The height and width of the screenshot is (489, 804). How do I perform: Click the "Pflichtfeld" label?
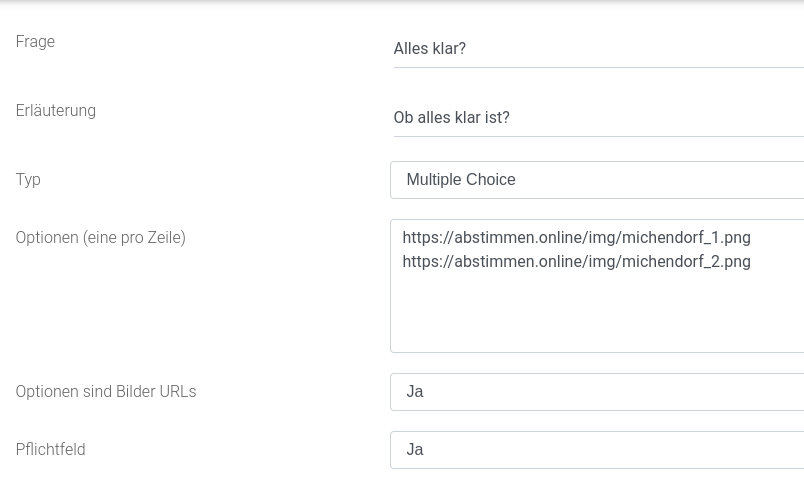click(50, 450)
